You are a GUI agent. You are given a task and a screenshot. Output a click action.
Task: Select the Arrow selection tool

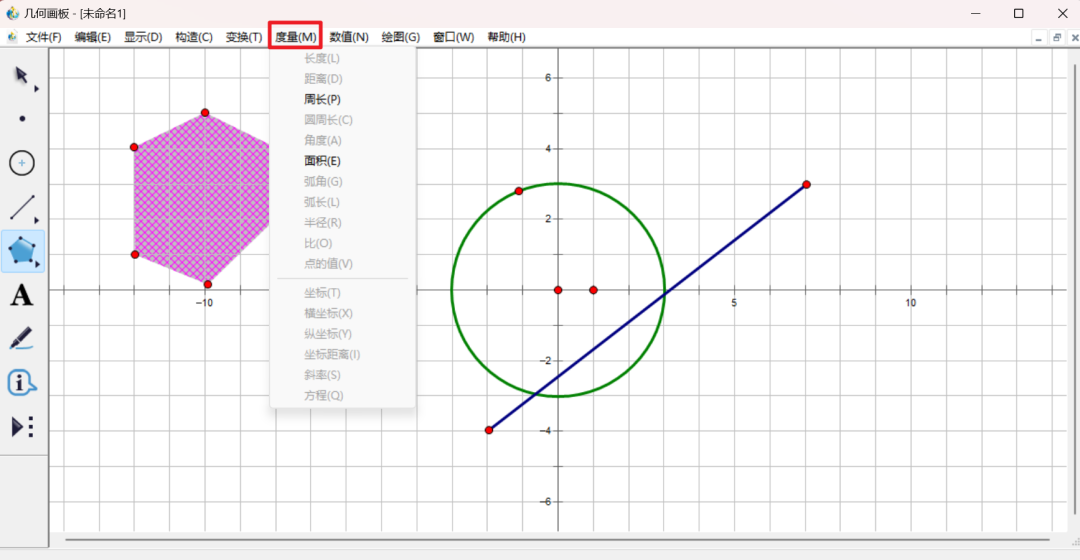click(x=21, y=74)
